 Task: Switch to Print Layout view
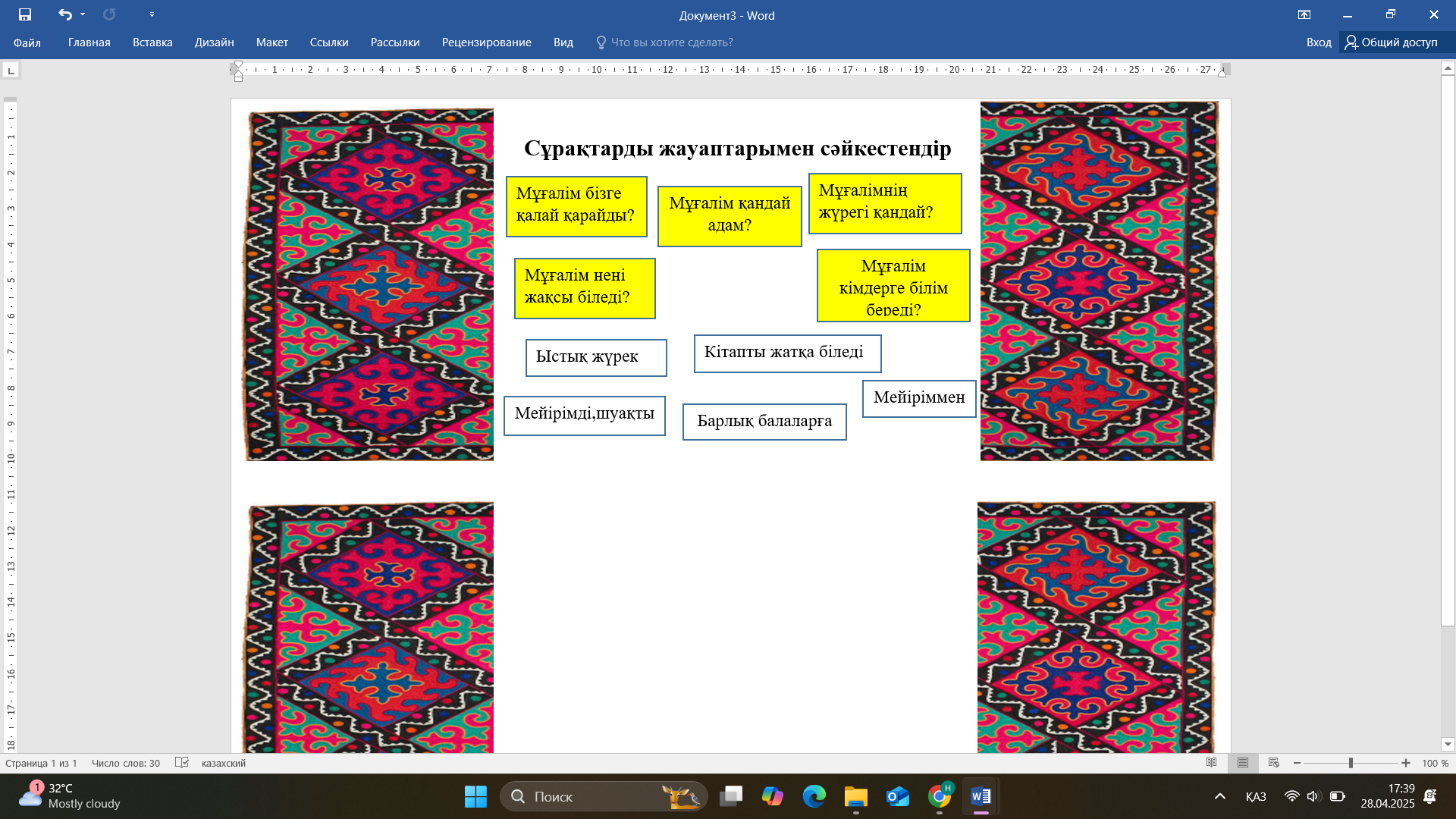tap(1243, 763)
